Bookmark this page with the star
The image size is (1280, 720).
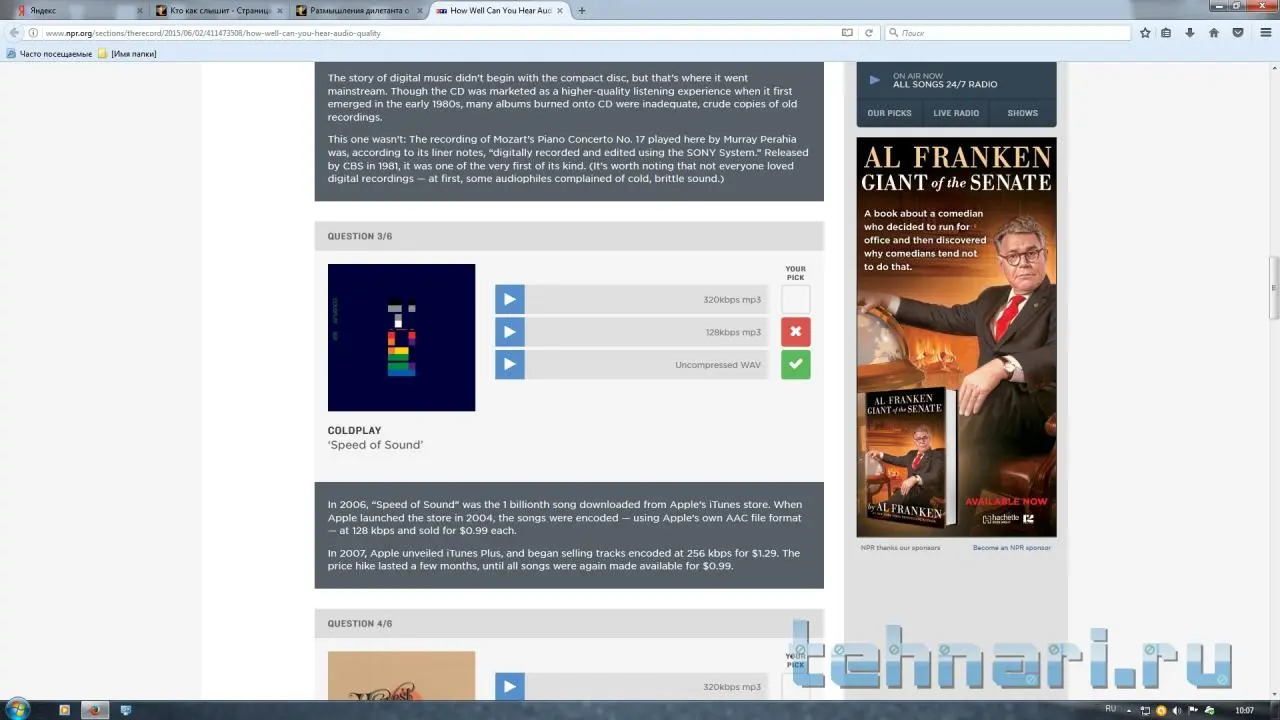click(1145, 33)
